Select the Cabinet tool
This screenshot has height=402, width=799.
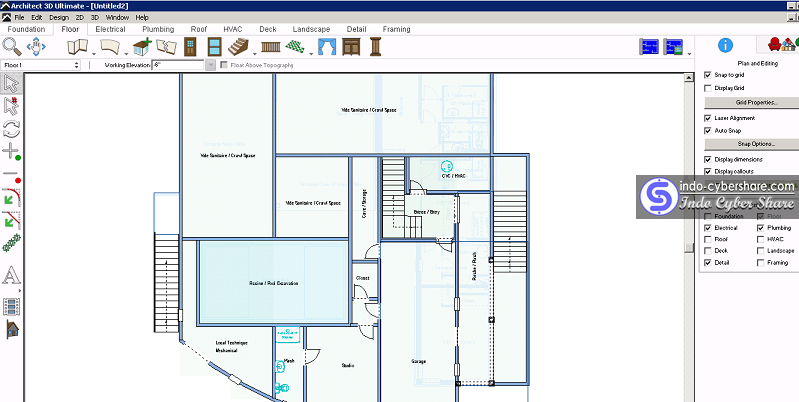pyautogui.click(x=351, y=47)
